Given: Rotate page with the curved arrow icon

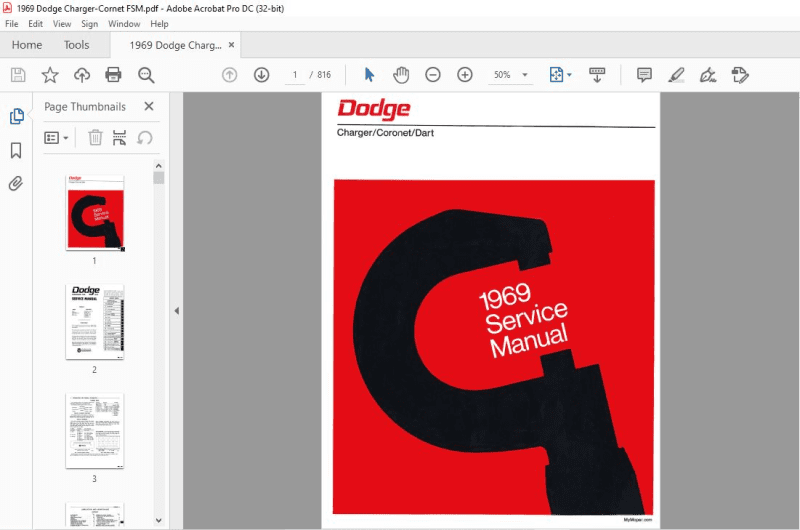Looking at the screenshot, I should [145, 138].
